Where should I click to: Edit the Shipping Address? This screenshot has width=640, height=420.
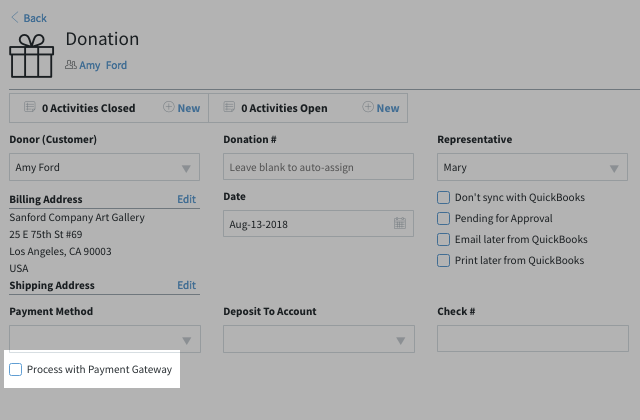click(x=187, y=285)
